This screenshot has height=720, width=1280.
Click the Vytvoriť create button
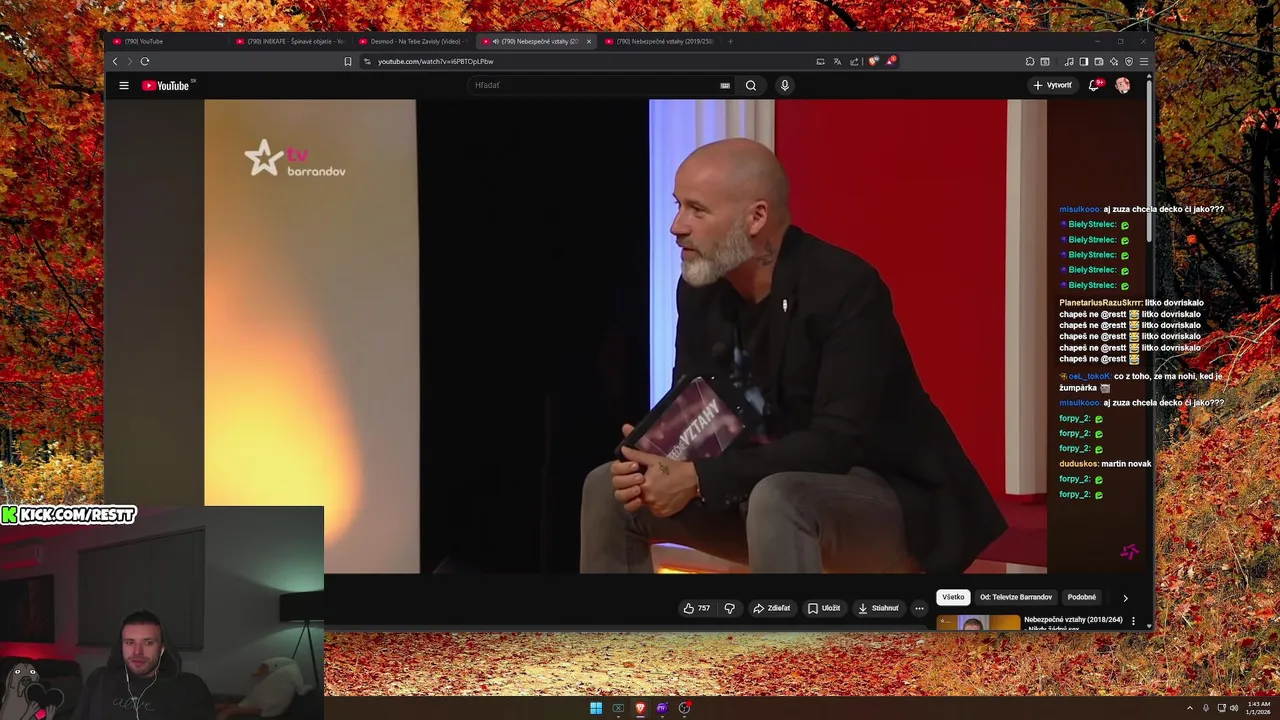(x=1053, y=85)
